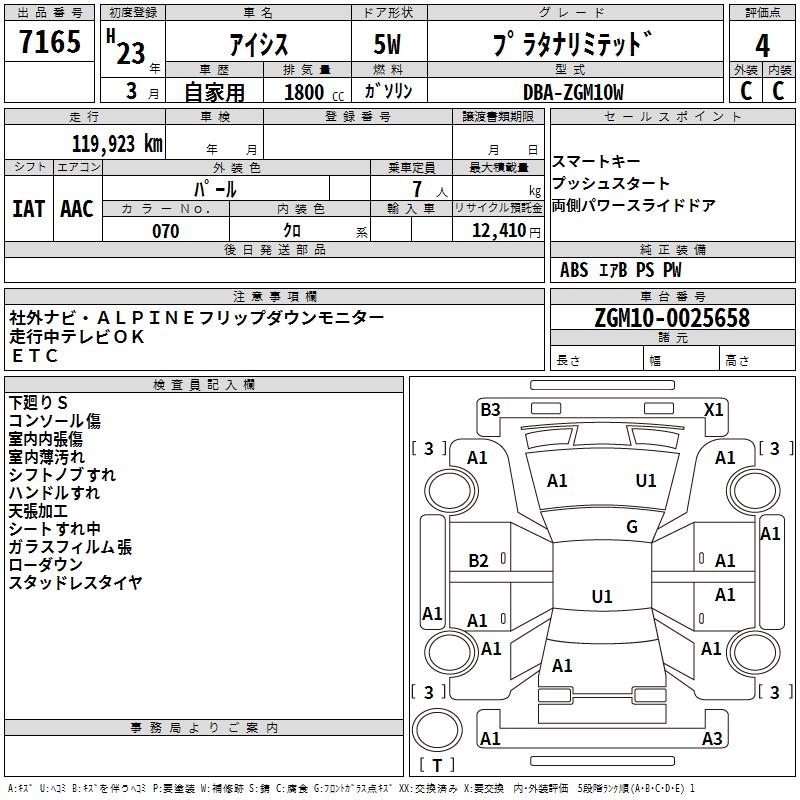Select the registration year H23
The width and height of the screenshot is (800, 800).
[x=126, y=48]
